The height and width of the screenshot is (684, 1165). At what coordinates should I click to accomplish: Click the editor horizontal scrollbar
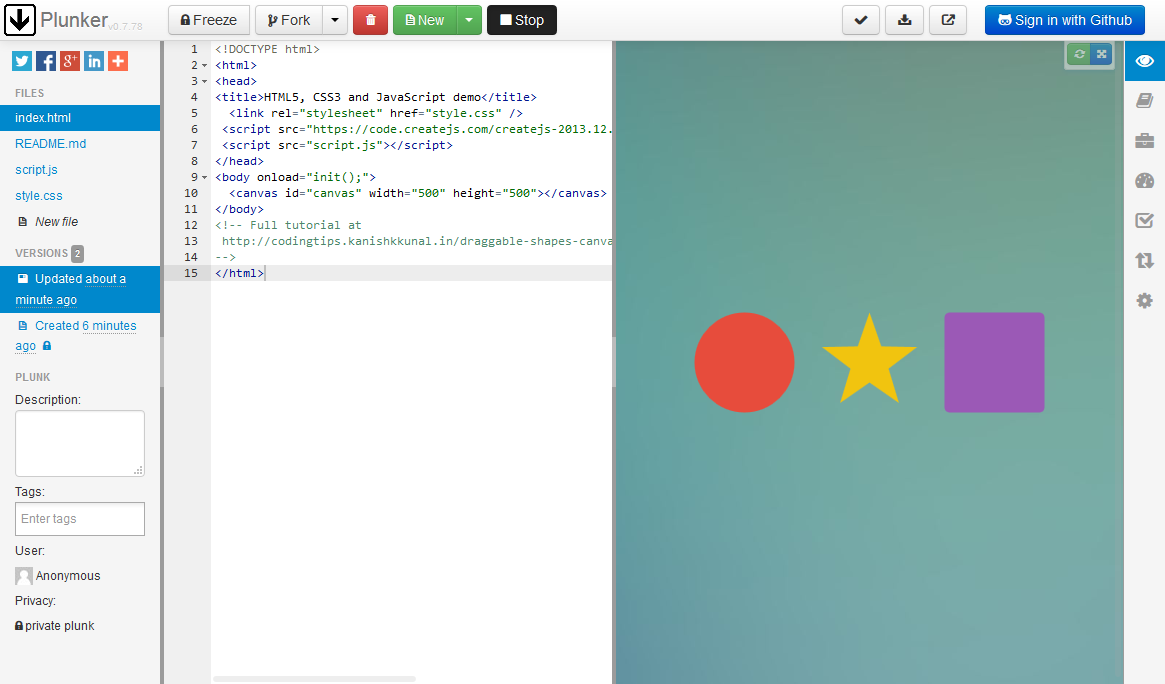pos(314,679)
